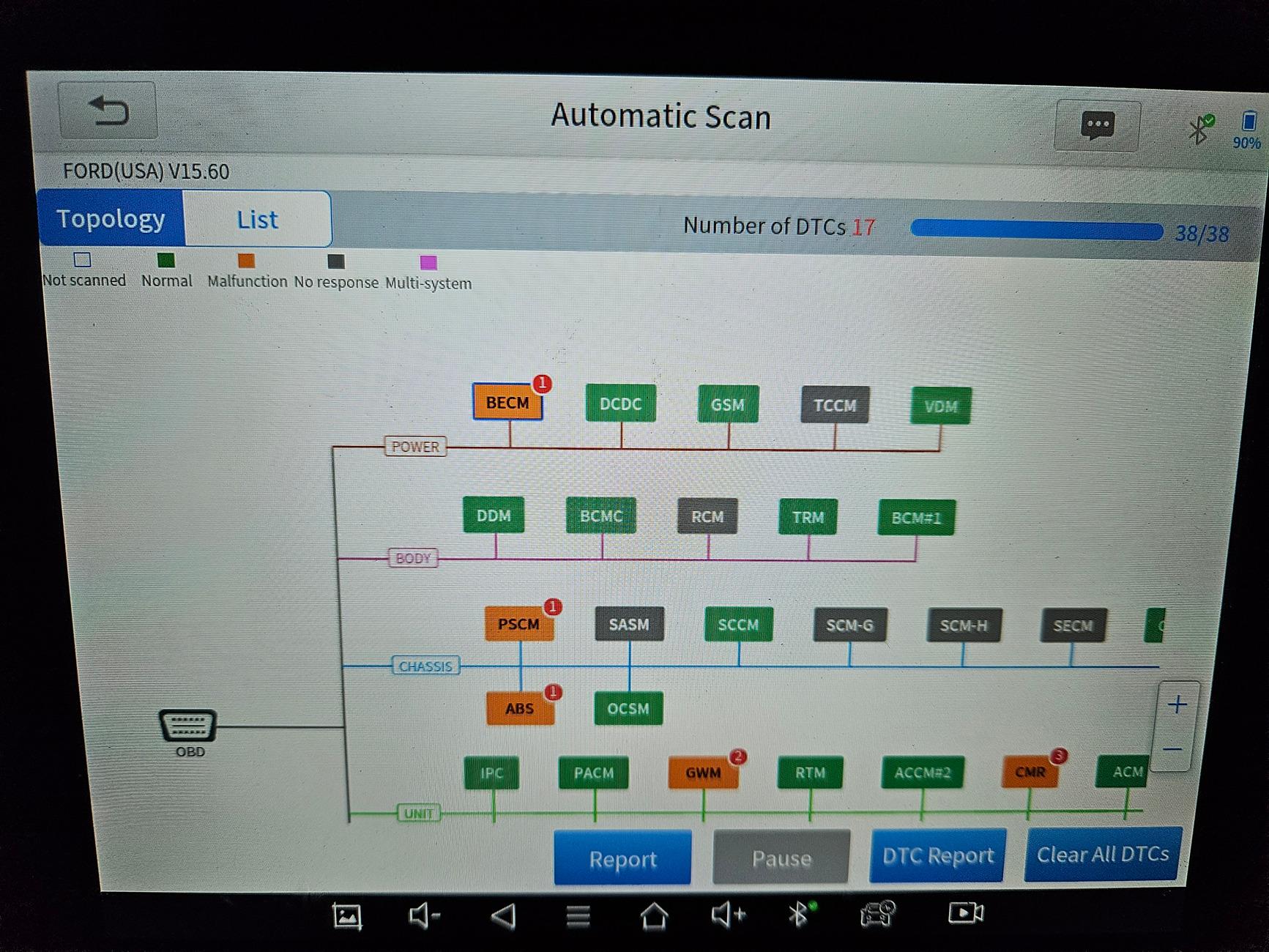
Task: Tap the volume down icon
Action: [424, 915]
